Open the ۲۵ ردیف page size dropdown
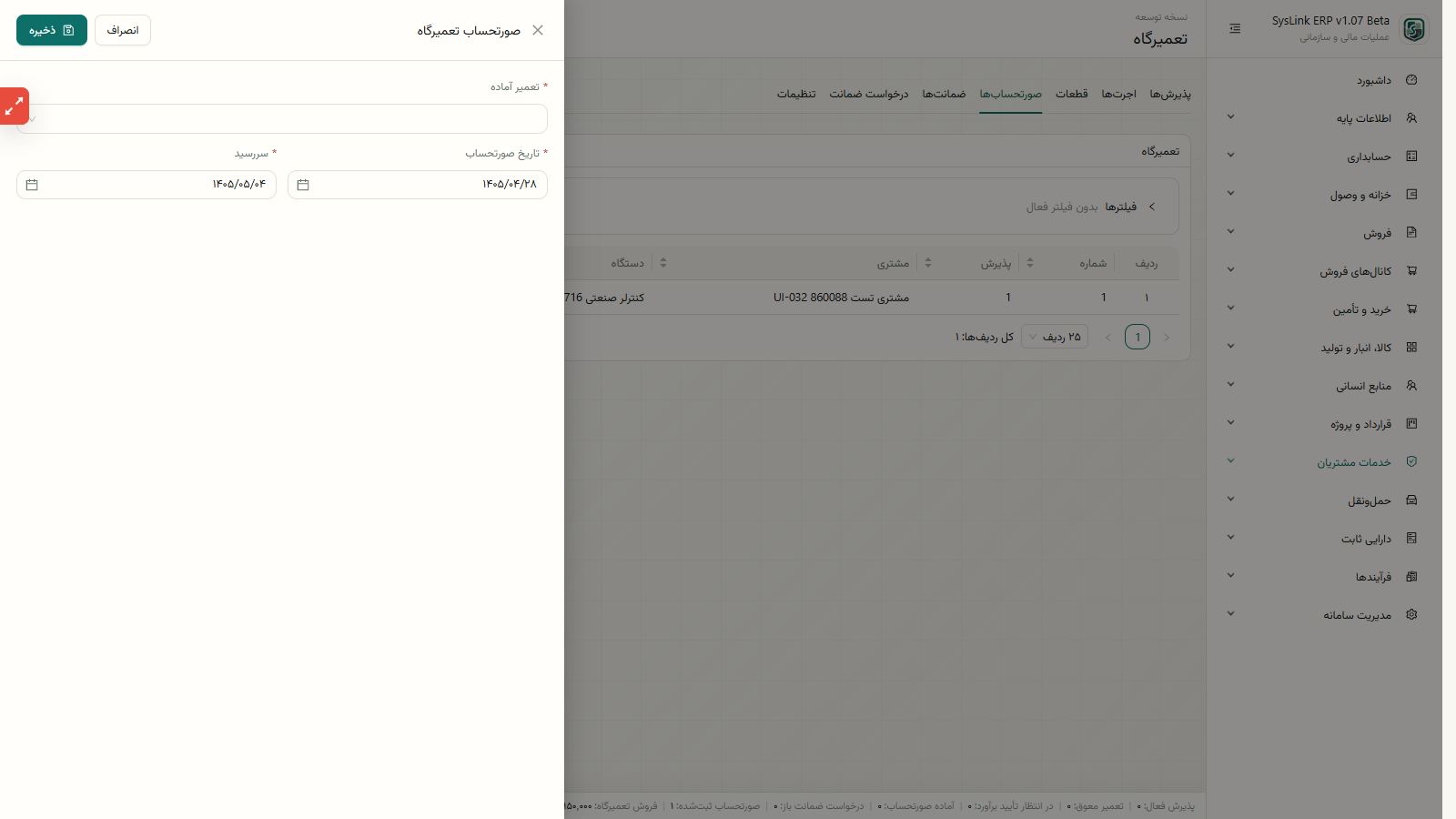The width and height of the screenshot is (1456, 819). coord(1055,337)
